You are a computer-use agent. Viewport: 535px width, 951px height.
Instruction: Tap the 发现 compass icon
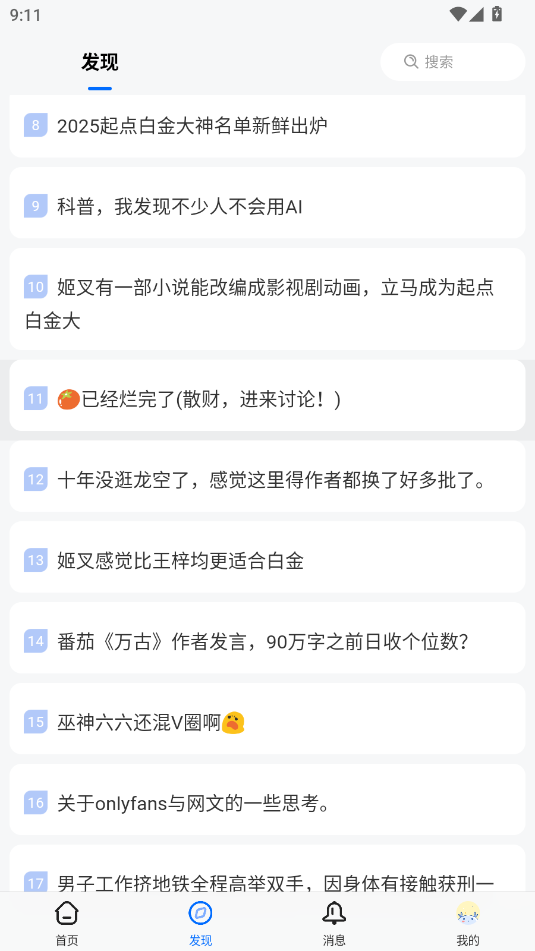[200, 913]
